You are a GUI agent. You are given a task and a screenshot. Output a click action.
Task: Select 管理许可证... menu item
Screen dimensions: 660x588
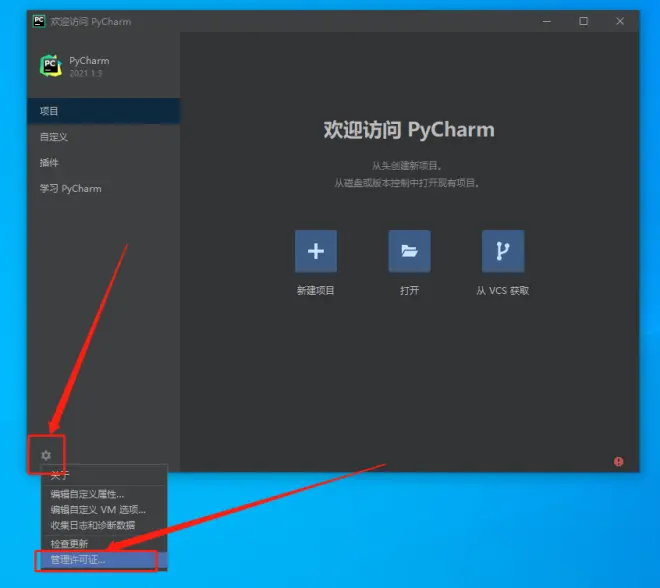pos(104,560)
